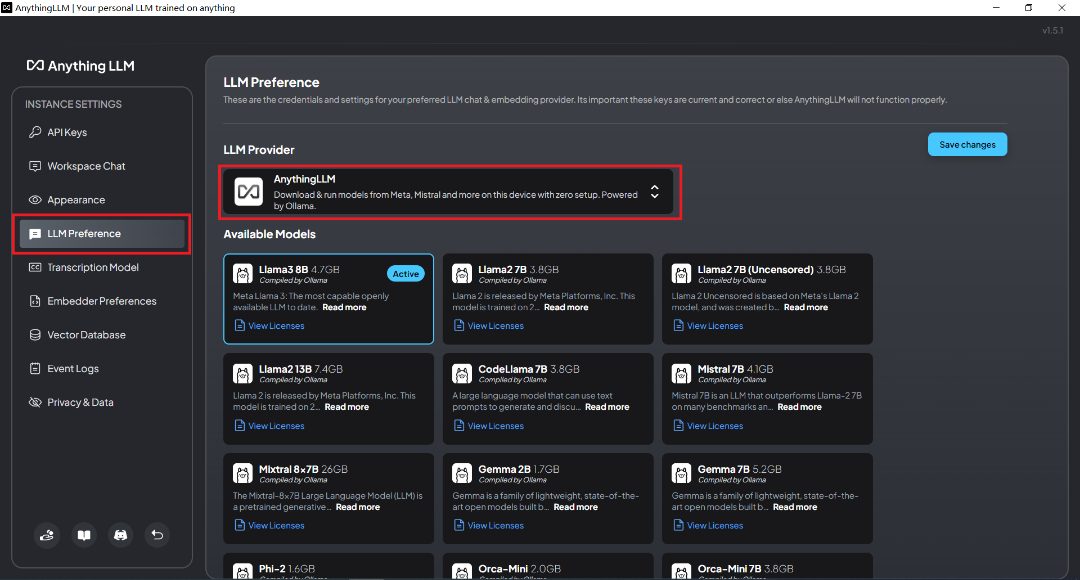The height and width of the screenshot is (580, 1080).
Task: View Licenses for Gemma 2B
Action: [x=489, y=526]
